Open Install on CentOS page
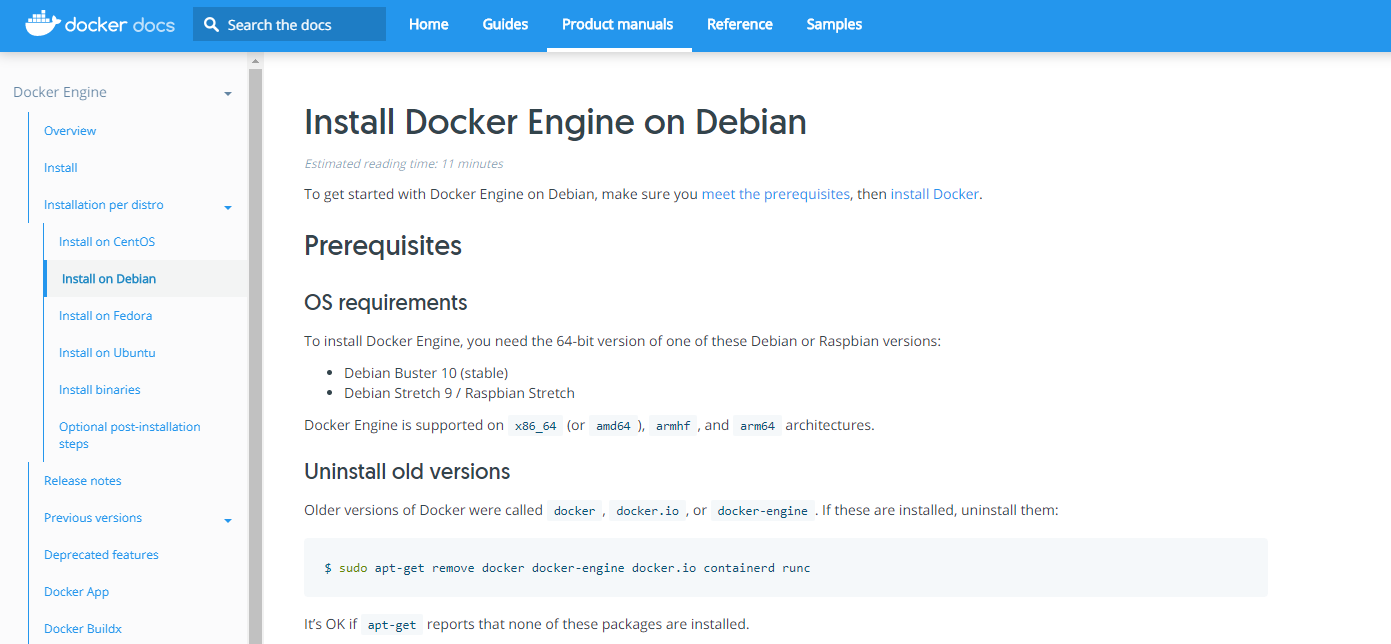 click(x=107, y=242)
